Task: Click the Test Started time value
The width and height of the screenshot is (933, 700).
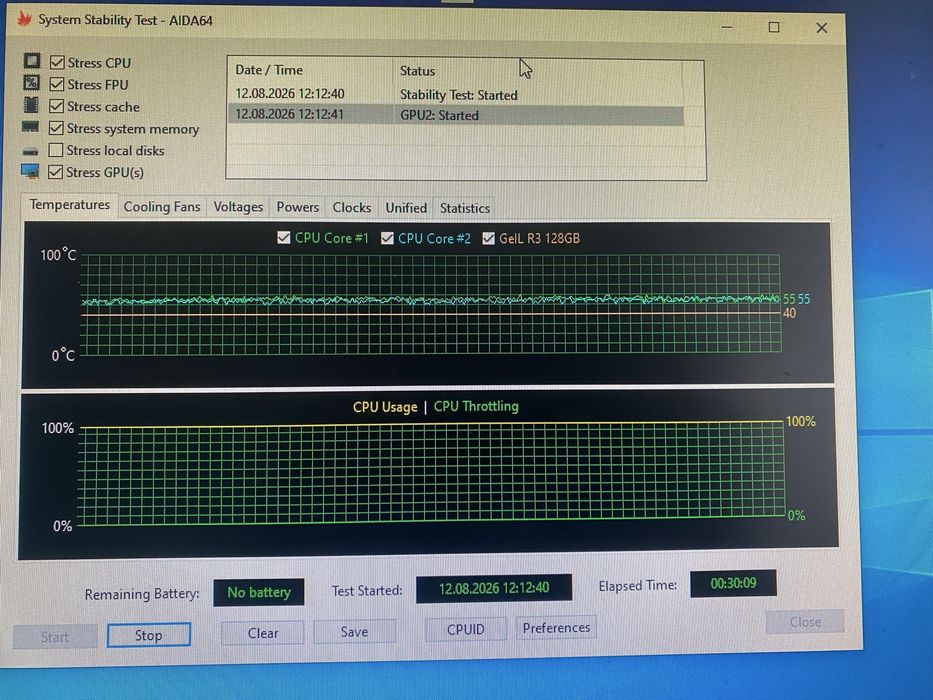Action: point(494,588)
